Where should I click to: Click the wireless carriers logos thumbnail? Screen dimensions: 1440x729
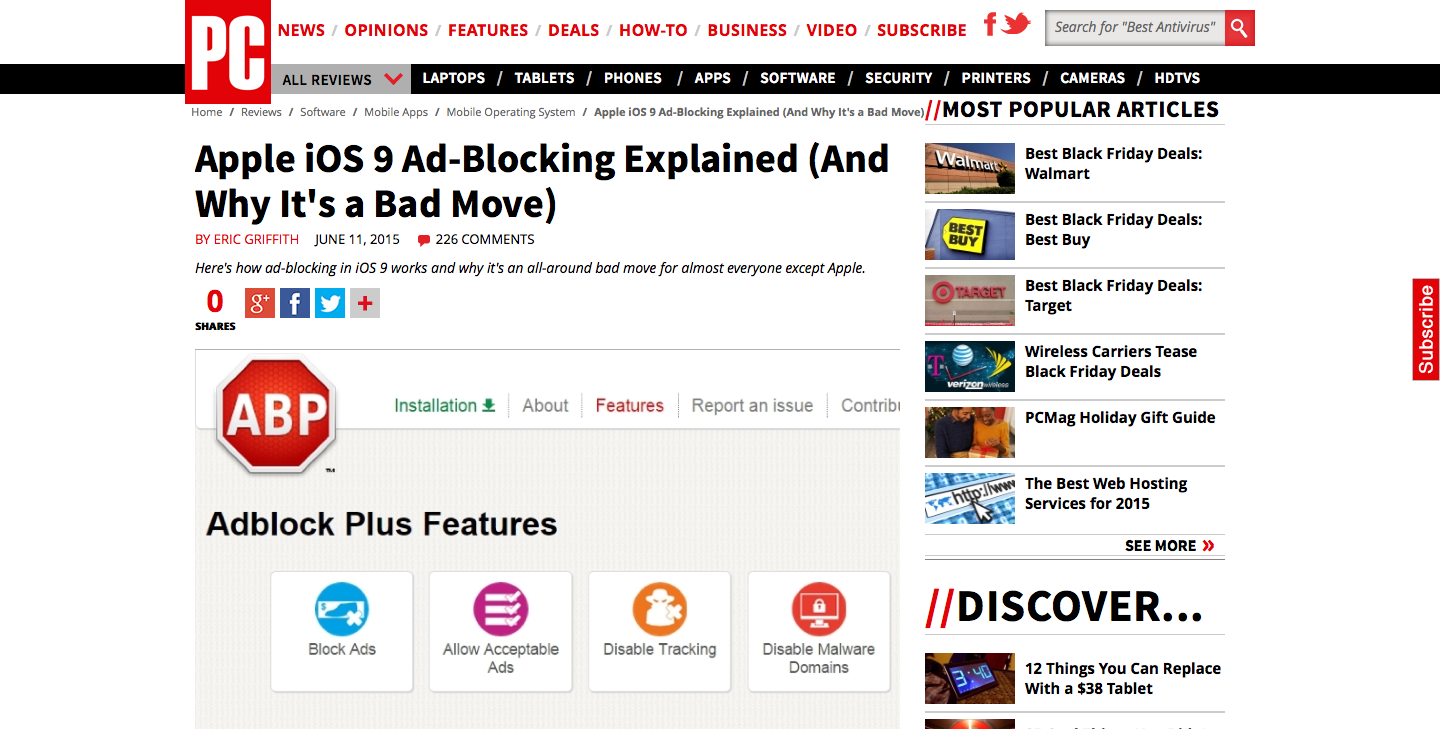pyautogui.click(x=970, y=366)
